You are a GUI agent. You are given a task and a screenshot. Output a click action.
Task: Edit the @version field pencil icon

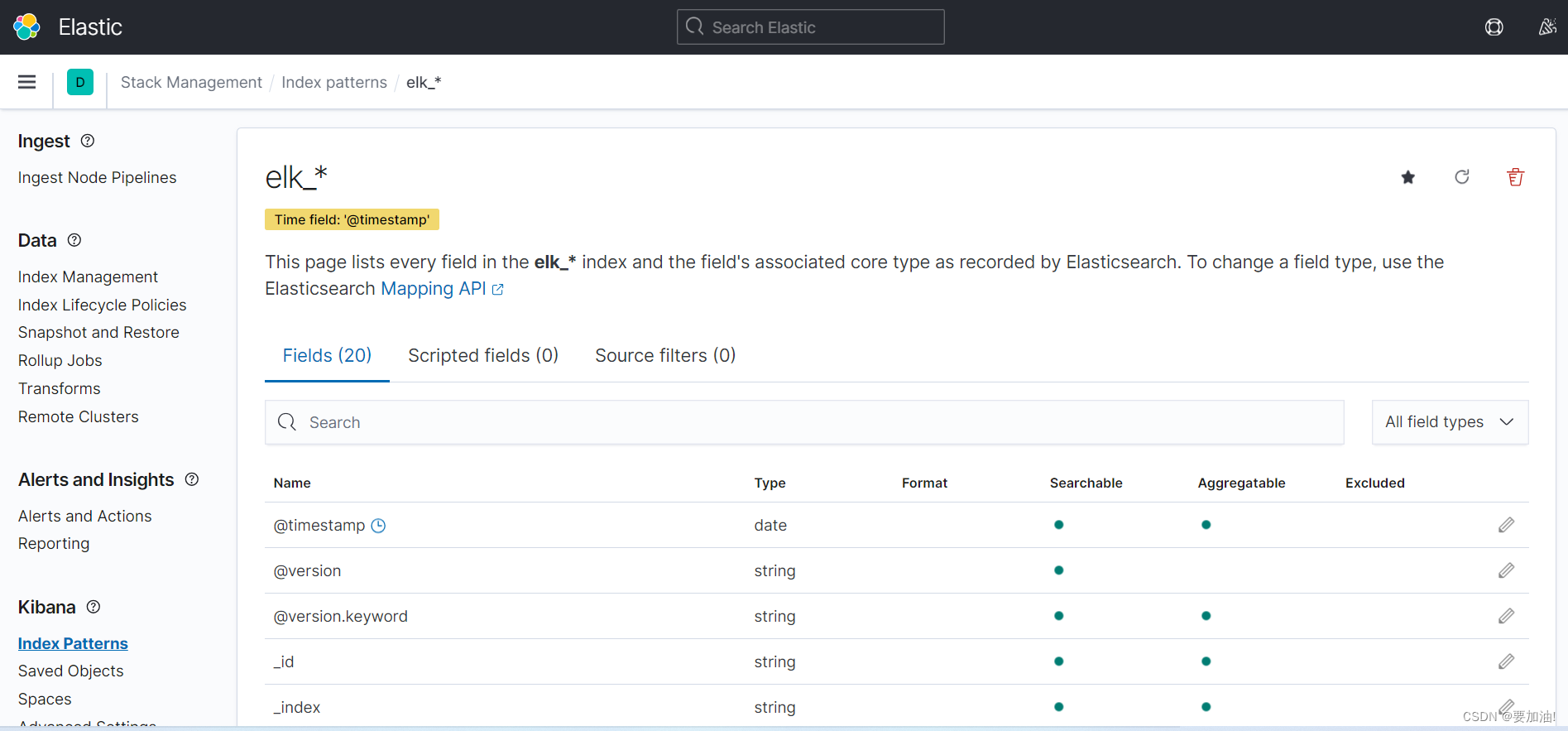tap(1506, 570)
